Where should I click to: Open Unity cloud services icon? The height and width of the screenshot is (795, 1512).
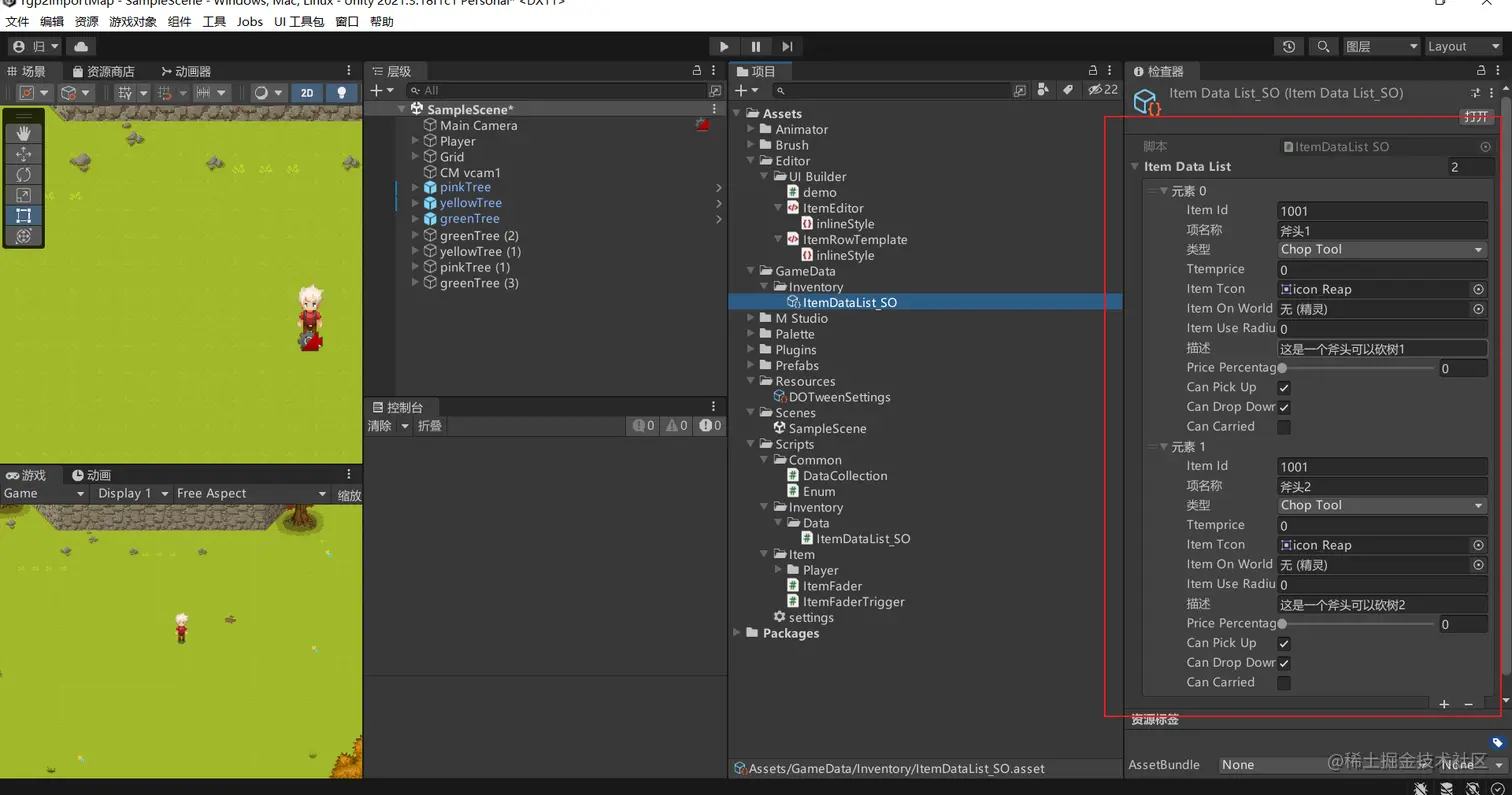pos(81,46)
